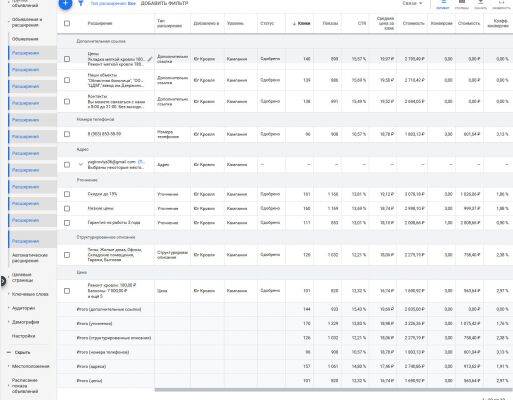This screenshot has height=400, width=513.
Task: Click 'ДОБАВИТЬ ФИЛЬТР'
Action: pyautogui.click(x=164, y=3)
